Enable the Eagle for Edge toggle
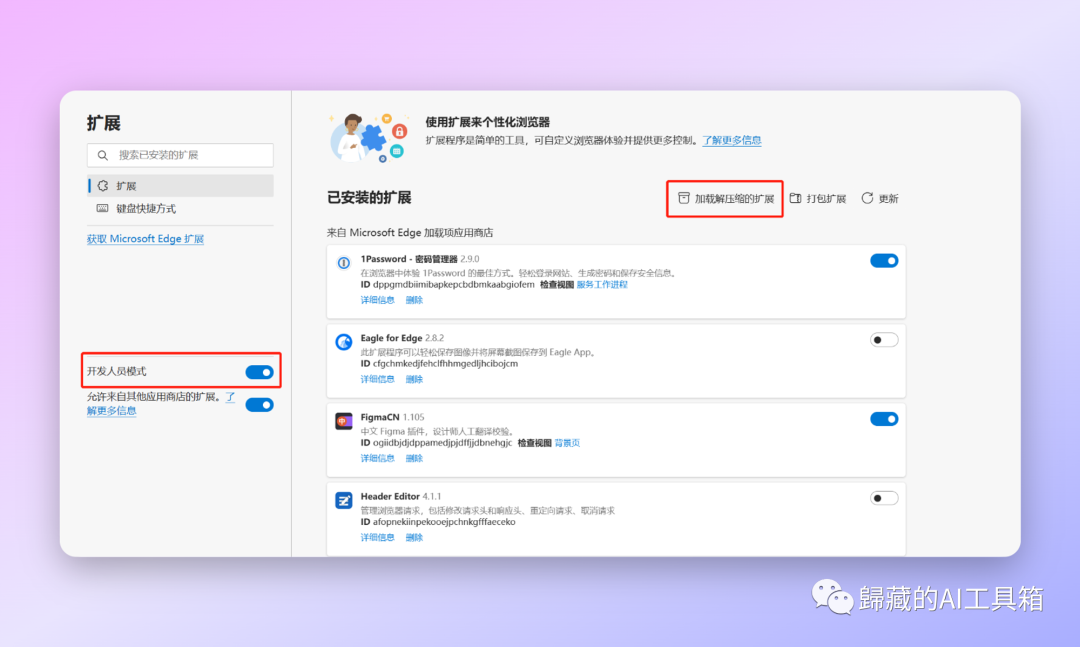The image size is (1080, 647). pos(884,340)
